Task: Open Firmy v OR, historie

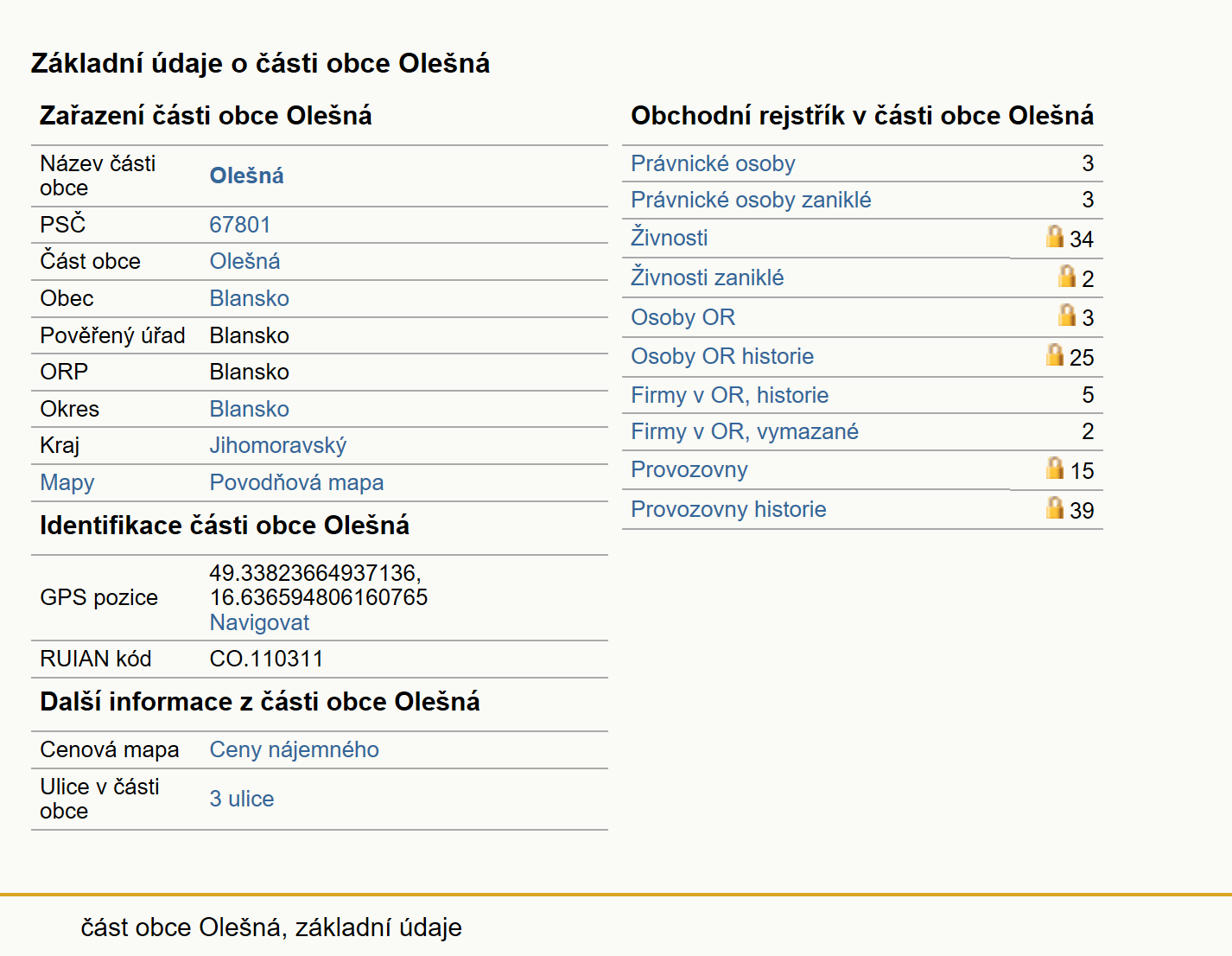Action: [729, 395]
